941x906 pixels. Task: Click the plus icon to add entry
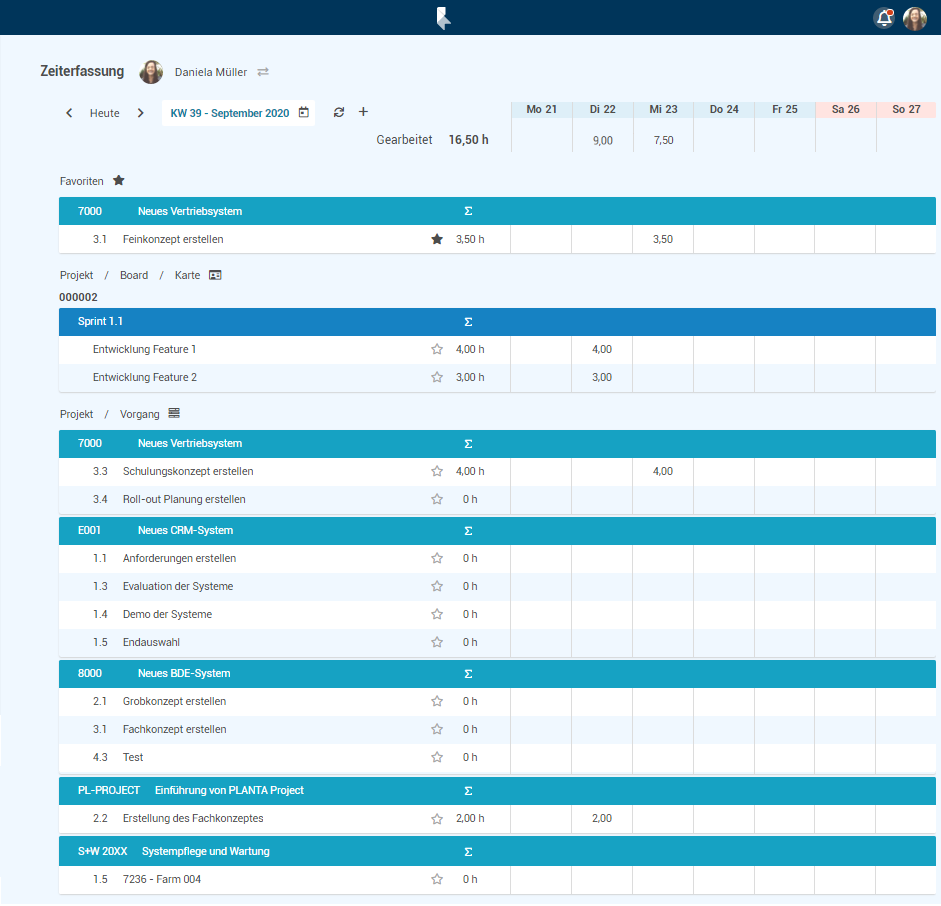[363, 112]
